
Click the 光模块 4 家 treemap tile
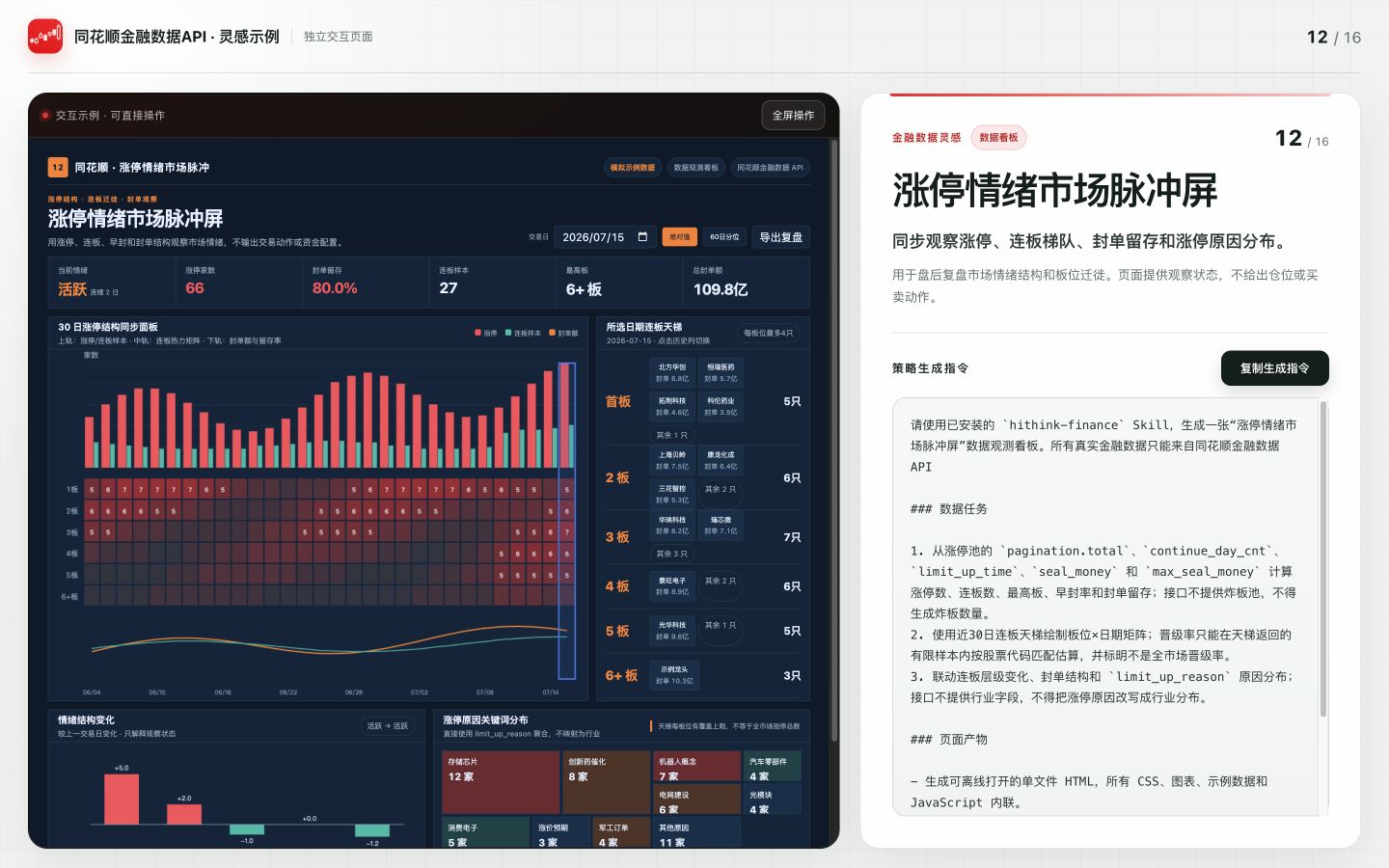click(x=772, y=800)
